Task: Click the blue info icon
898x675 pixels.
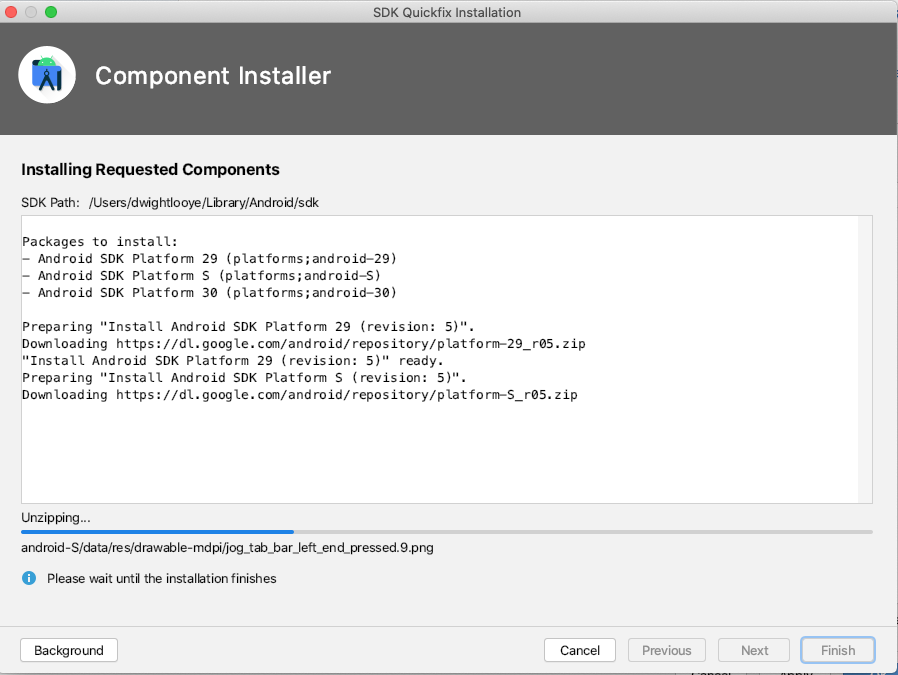Action: coord(29,578)
